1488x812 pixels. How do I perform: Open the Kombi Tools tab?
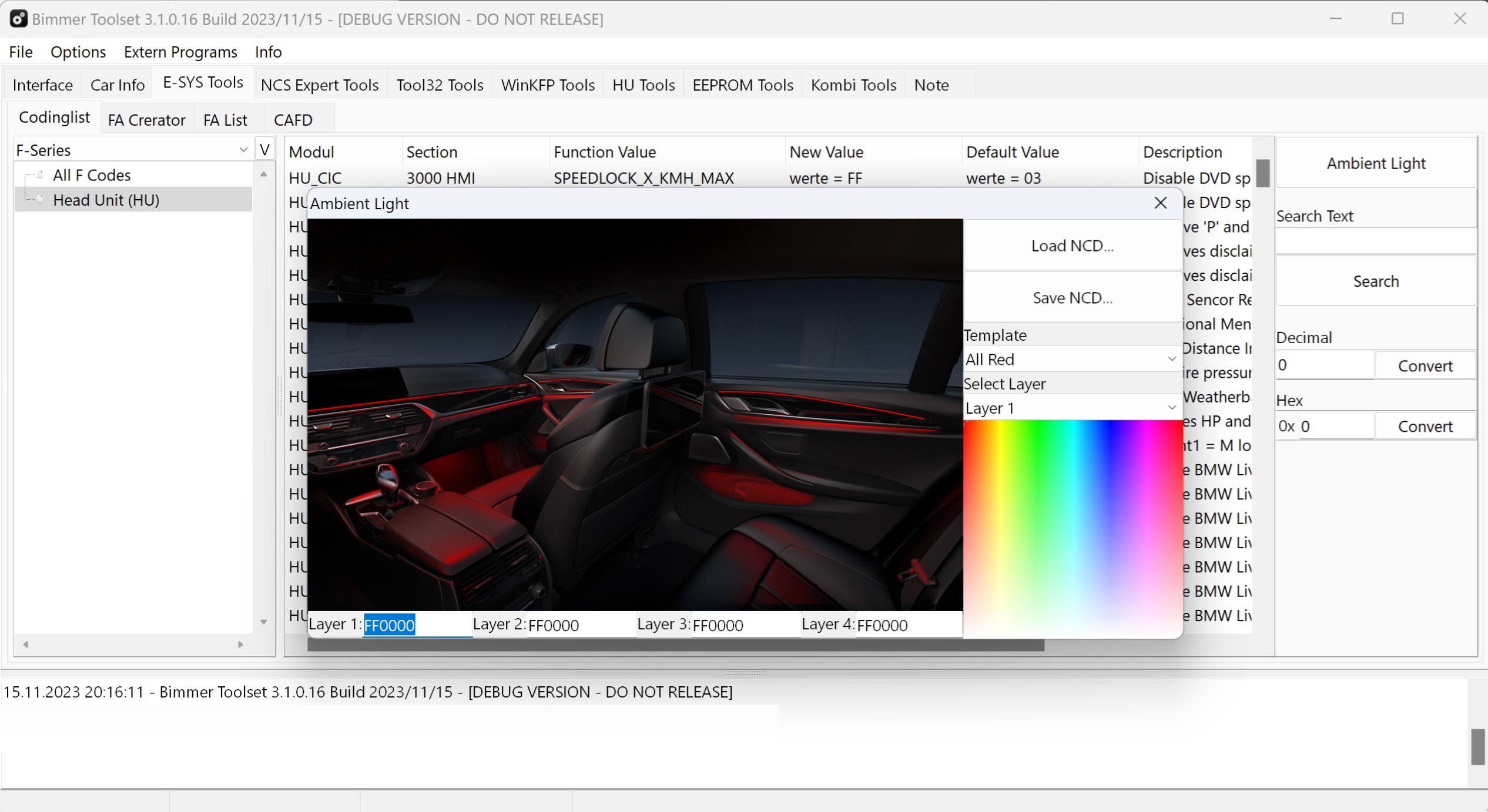[853, 85]
